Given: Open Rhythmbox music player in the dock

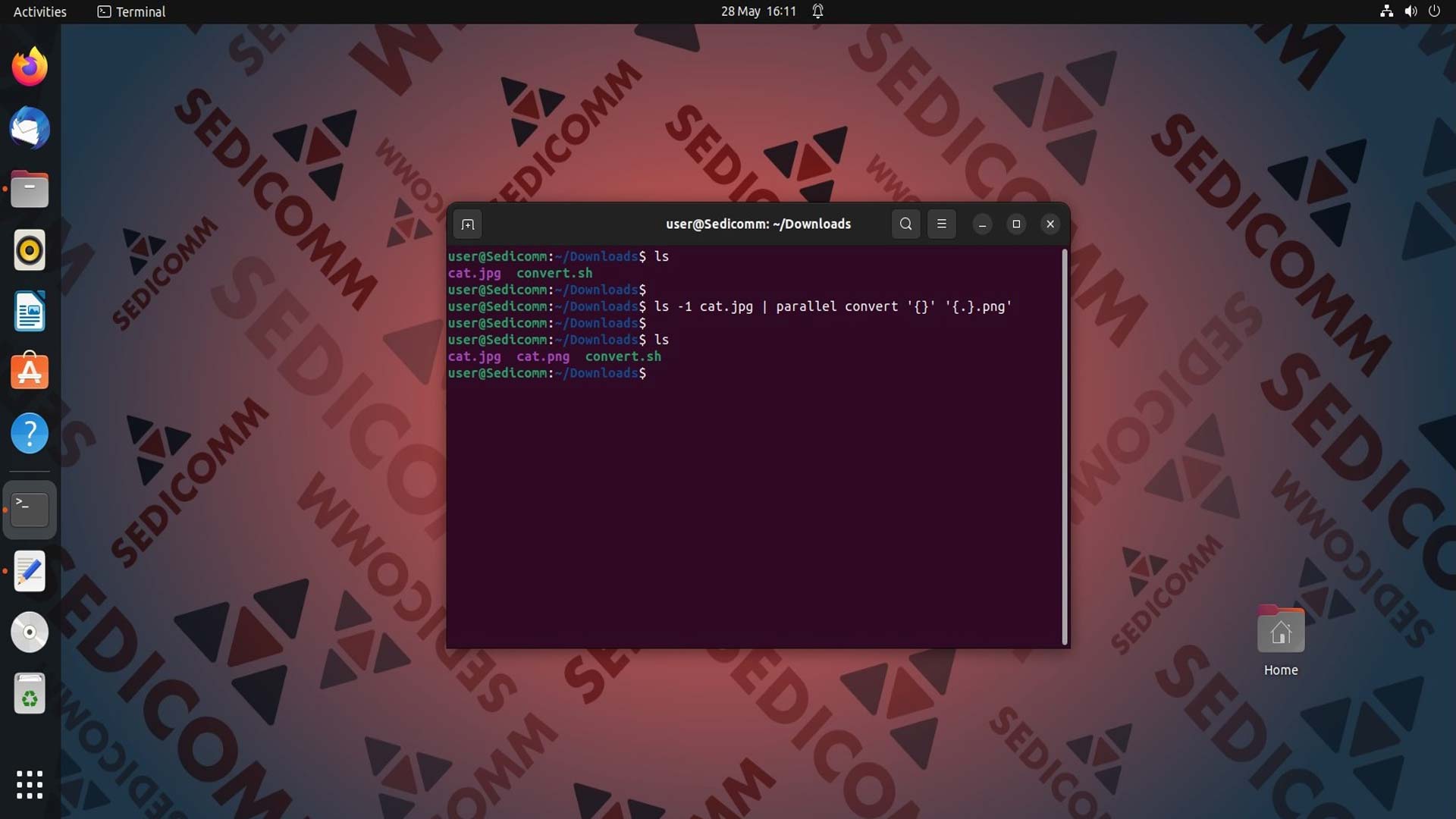Looking at the screenshot, I should (30, 250).
